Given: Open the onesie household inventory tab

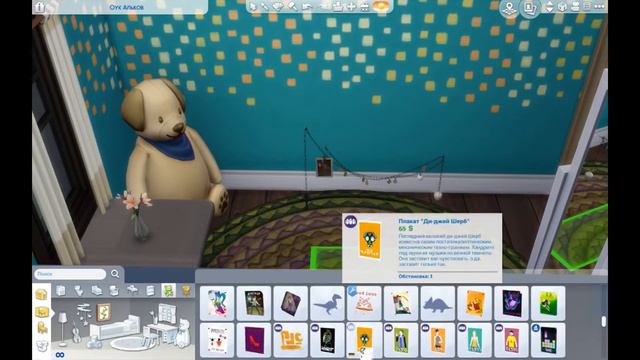Looking at the screenshot, I should click(x=42, y=347).
